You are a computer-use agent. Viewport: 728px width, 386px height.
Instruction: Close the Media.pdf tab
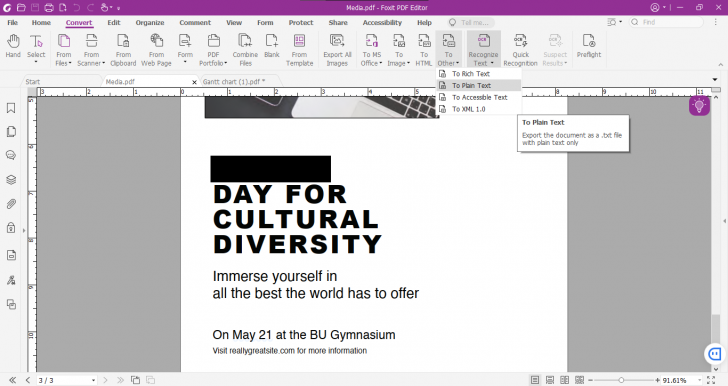coord(194,82)
